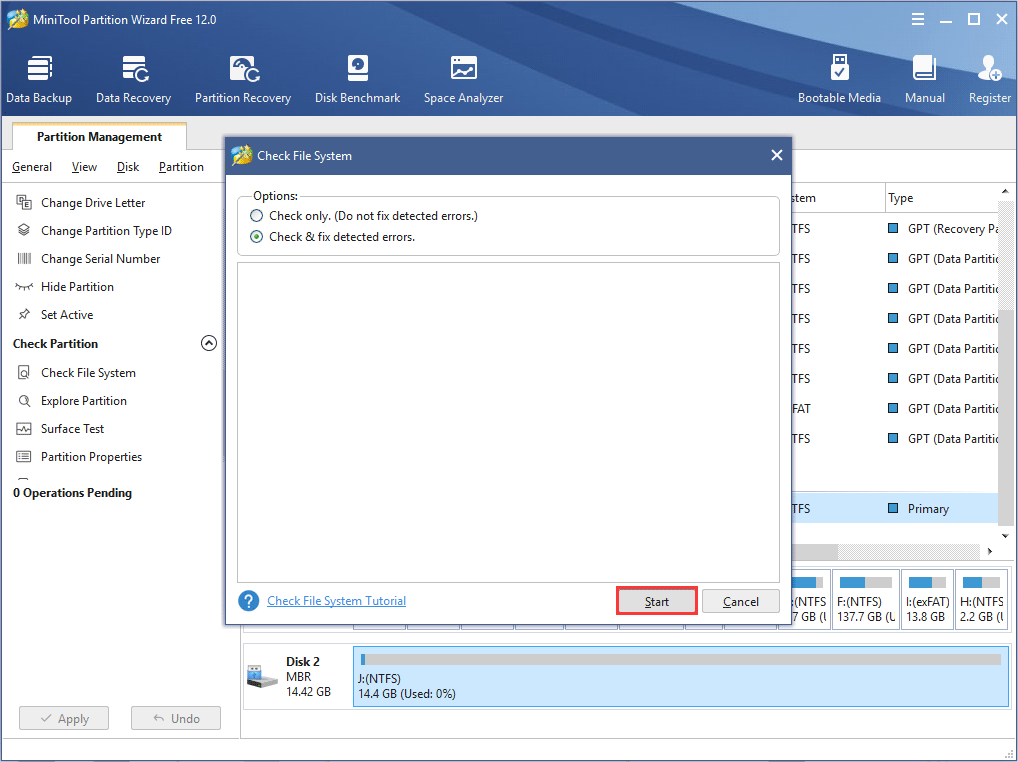Open Explore Partition
The width and height of the screenshot is (1018, 762).
click(x=71, y=400)
